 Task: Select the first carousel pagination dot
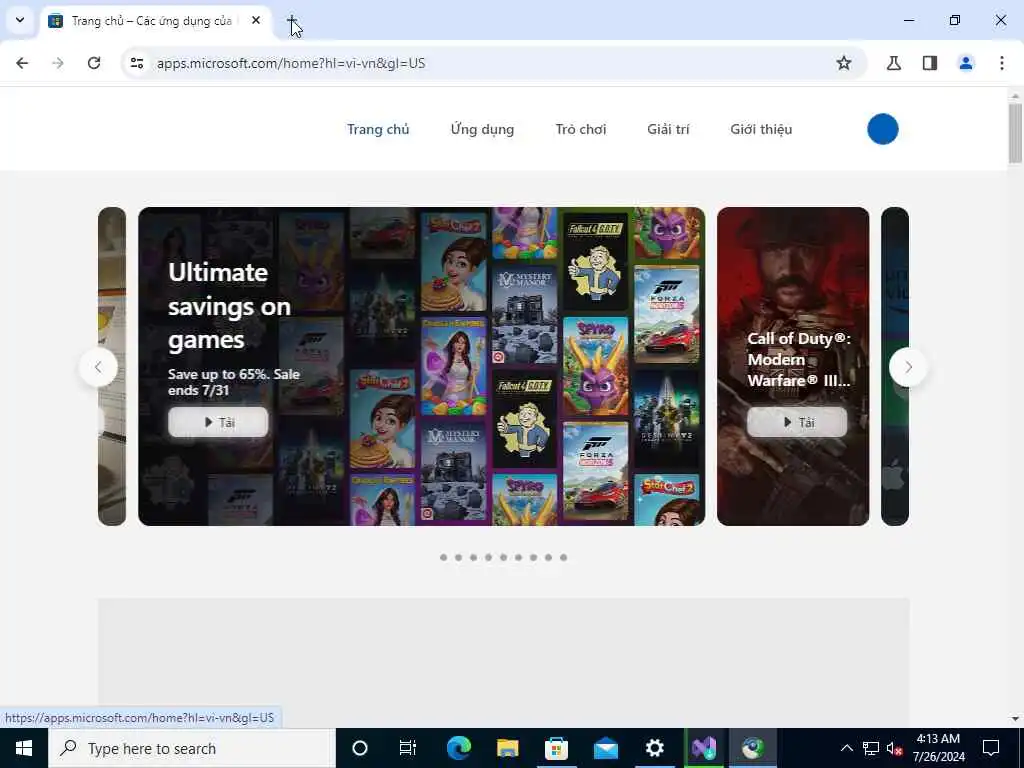[443, 557]
